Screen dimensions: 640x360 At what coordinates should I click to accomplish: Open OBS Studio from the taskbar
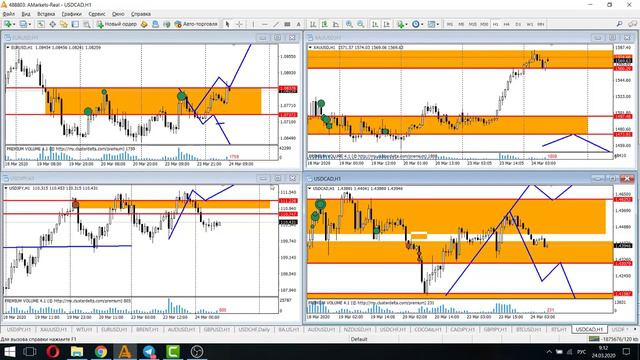click(197, 351)
